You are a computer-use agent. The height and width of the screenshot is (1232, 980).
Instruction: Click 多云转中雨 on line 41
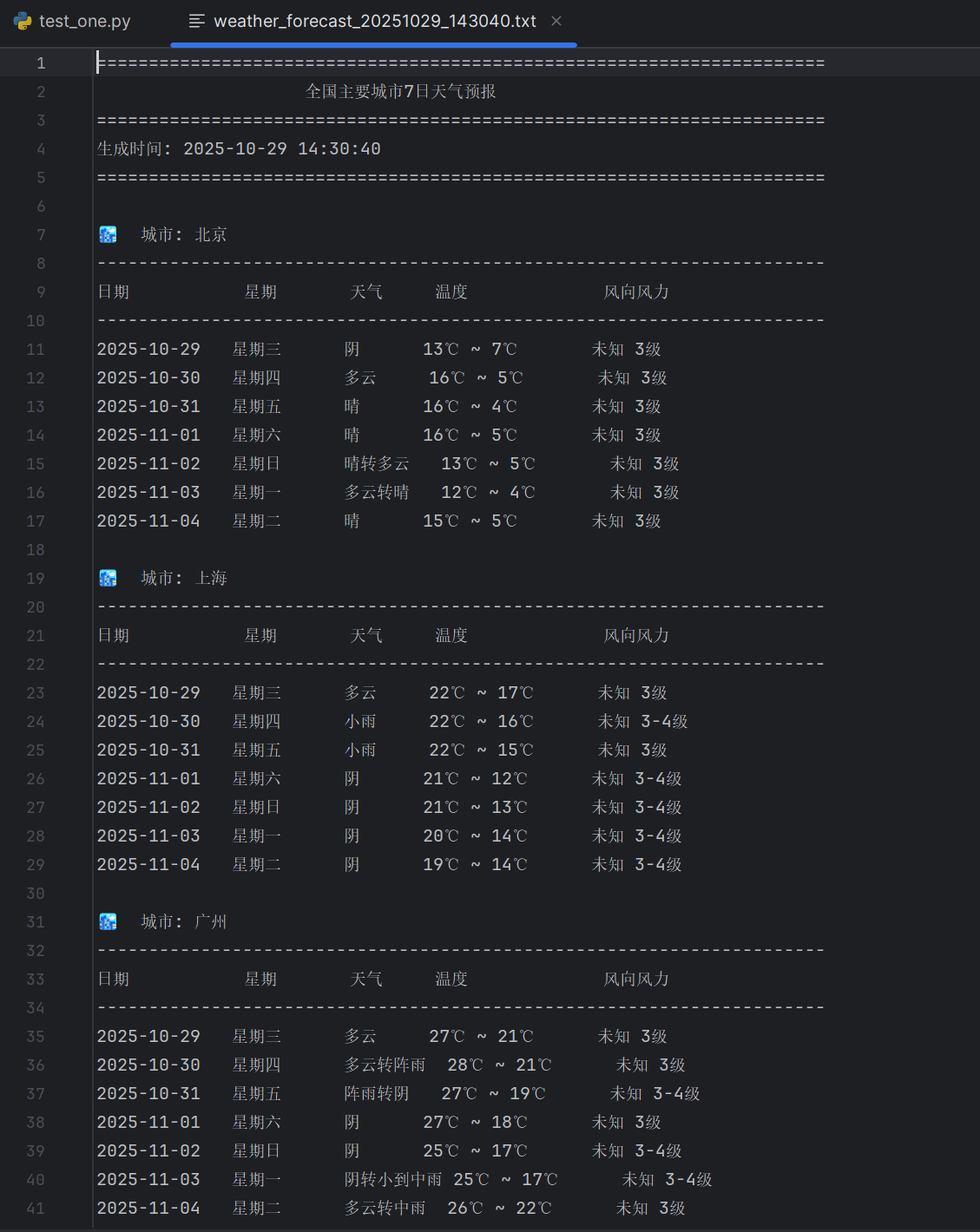[385, 1208]
